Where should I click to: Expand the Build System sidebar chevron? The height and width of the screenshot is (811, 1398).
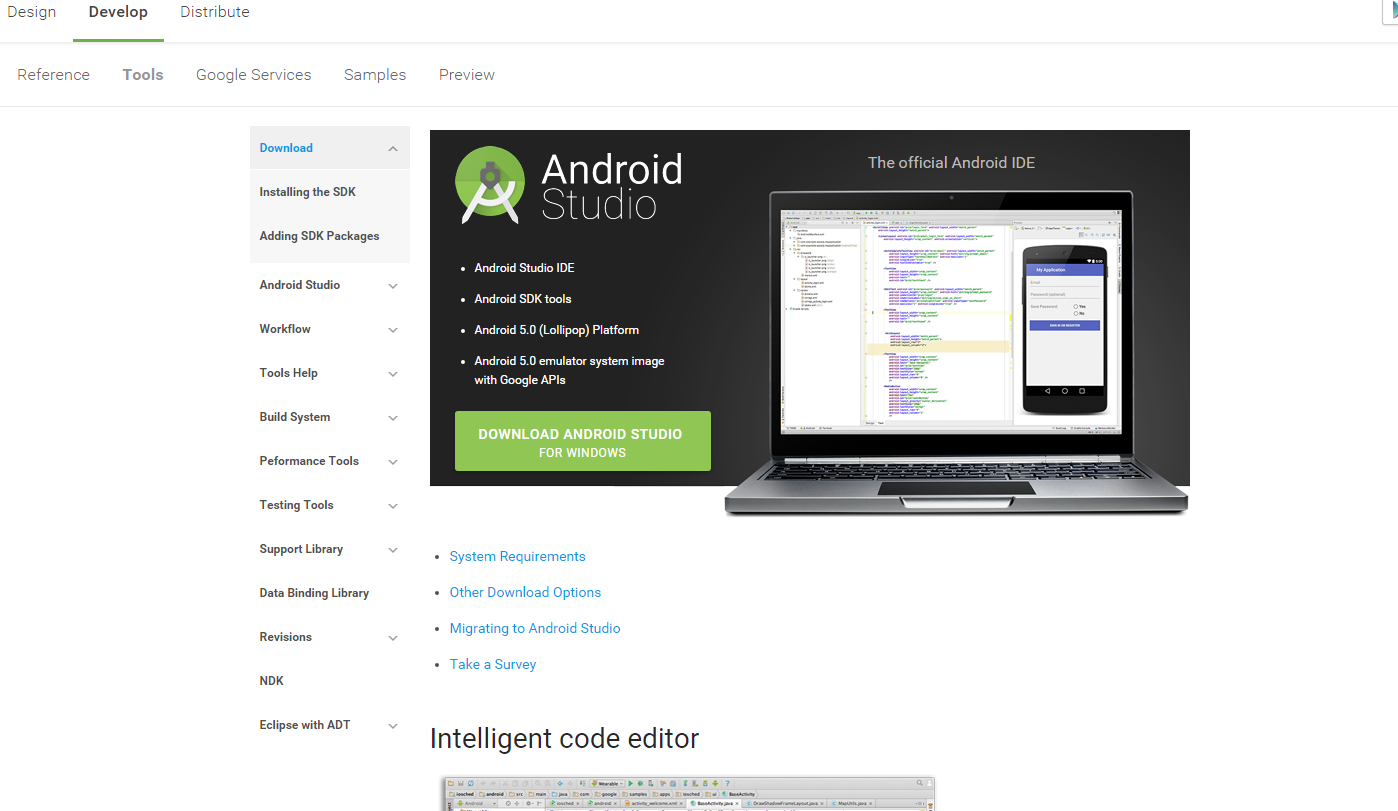tap(393, 418)
